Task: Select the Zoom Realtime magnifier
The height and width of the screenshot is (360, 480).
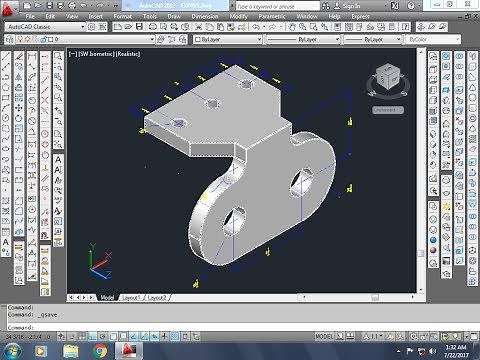Action: click(x=303, y=27)
